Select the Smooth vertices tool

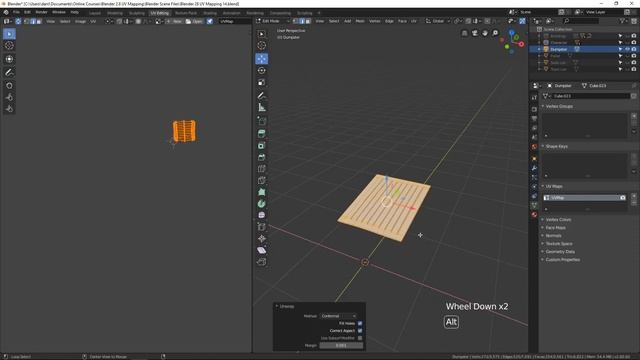[262, 215]
